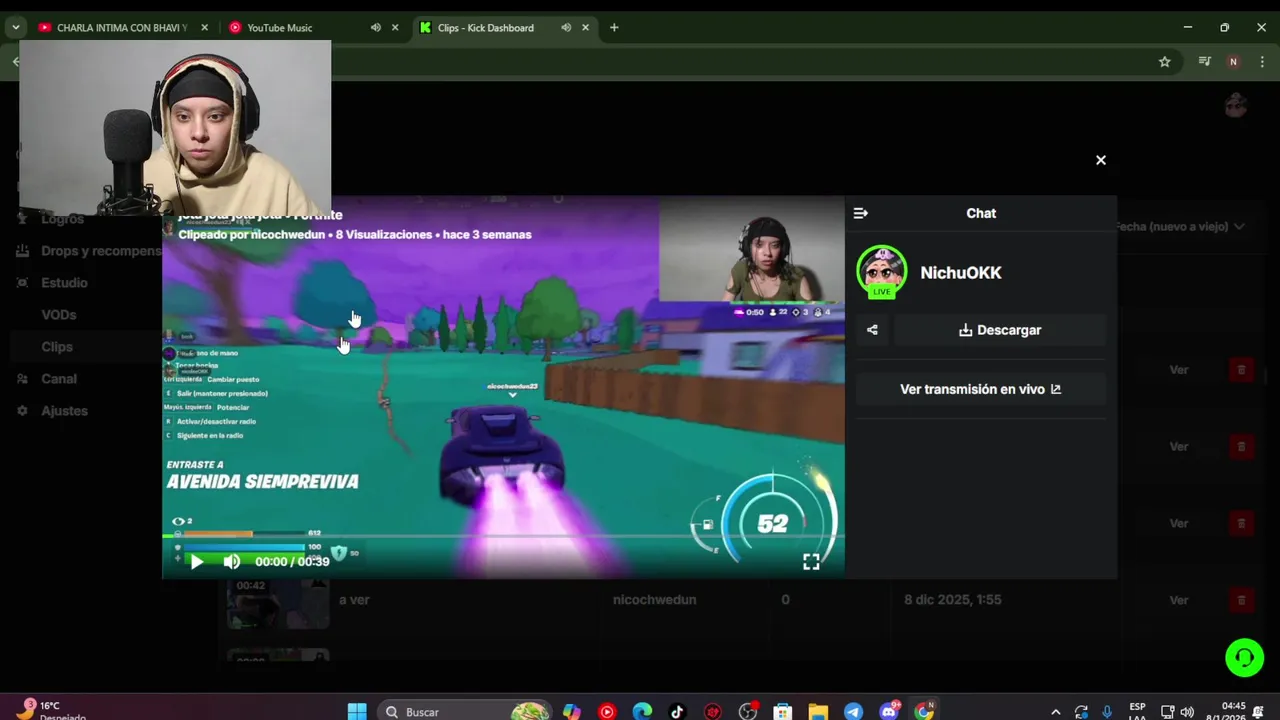The height and width of the screenshot is (720, 1280).
Task: Open the Chrome profile N avatar
Action: click(x=1233, y=62)
